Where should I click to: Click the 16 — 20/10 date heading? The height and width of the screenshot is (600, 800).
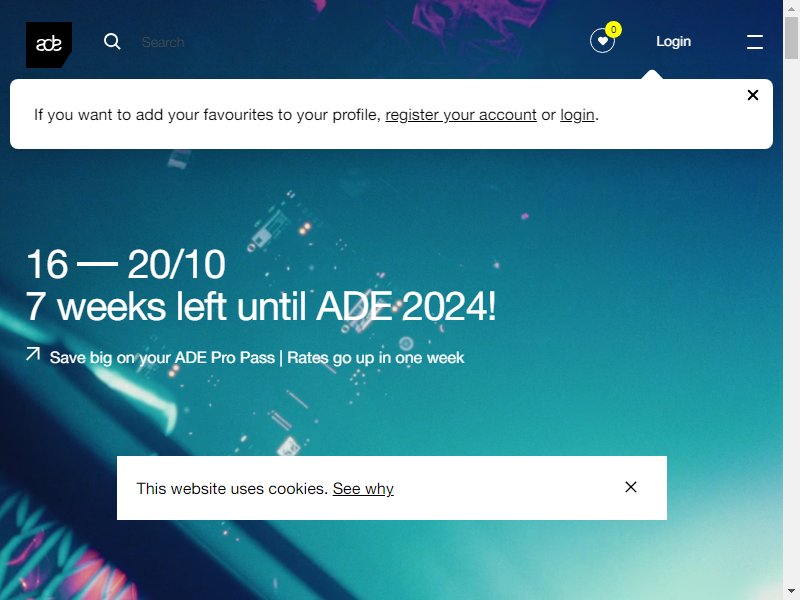coord(126,264)
